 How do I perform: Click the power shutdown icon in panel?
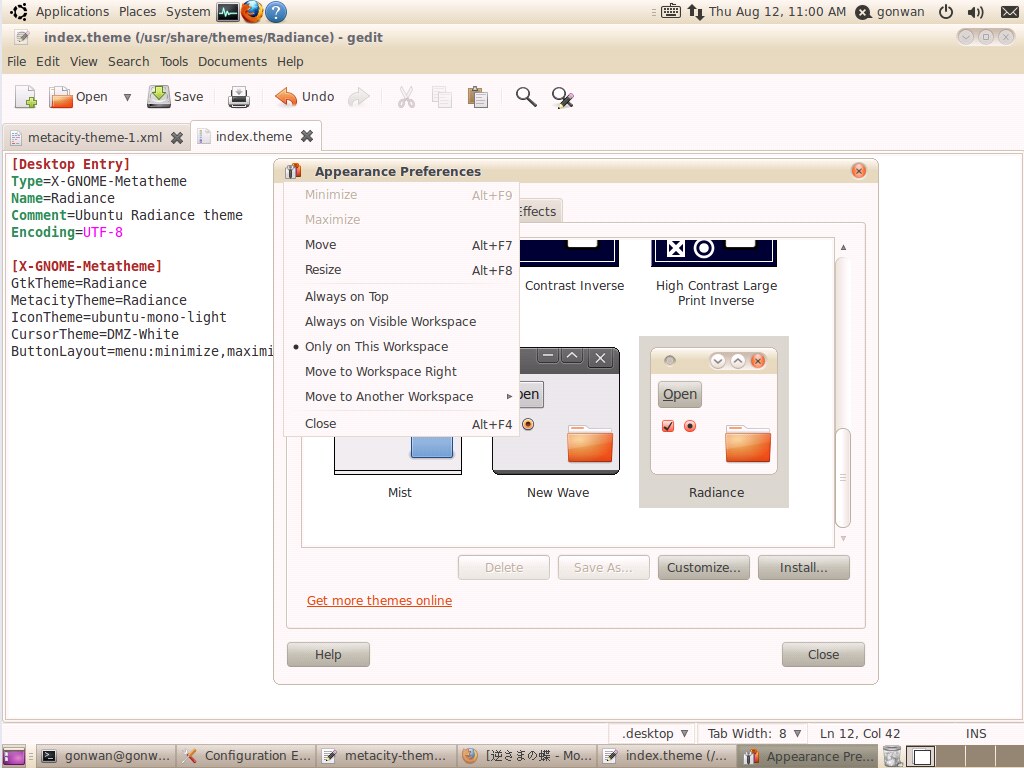point(946,12)
